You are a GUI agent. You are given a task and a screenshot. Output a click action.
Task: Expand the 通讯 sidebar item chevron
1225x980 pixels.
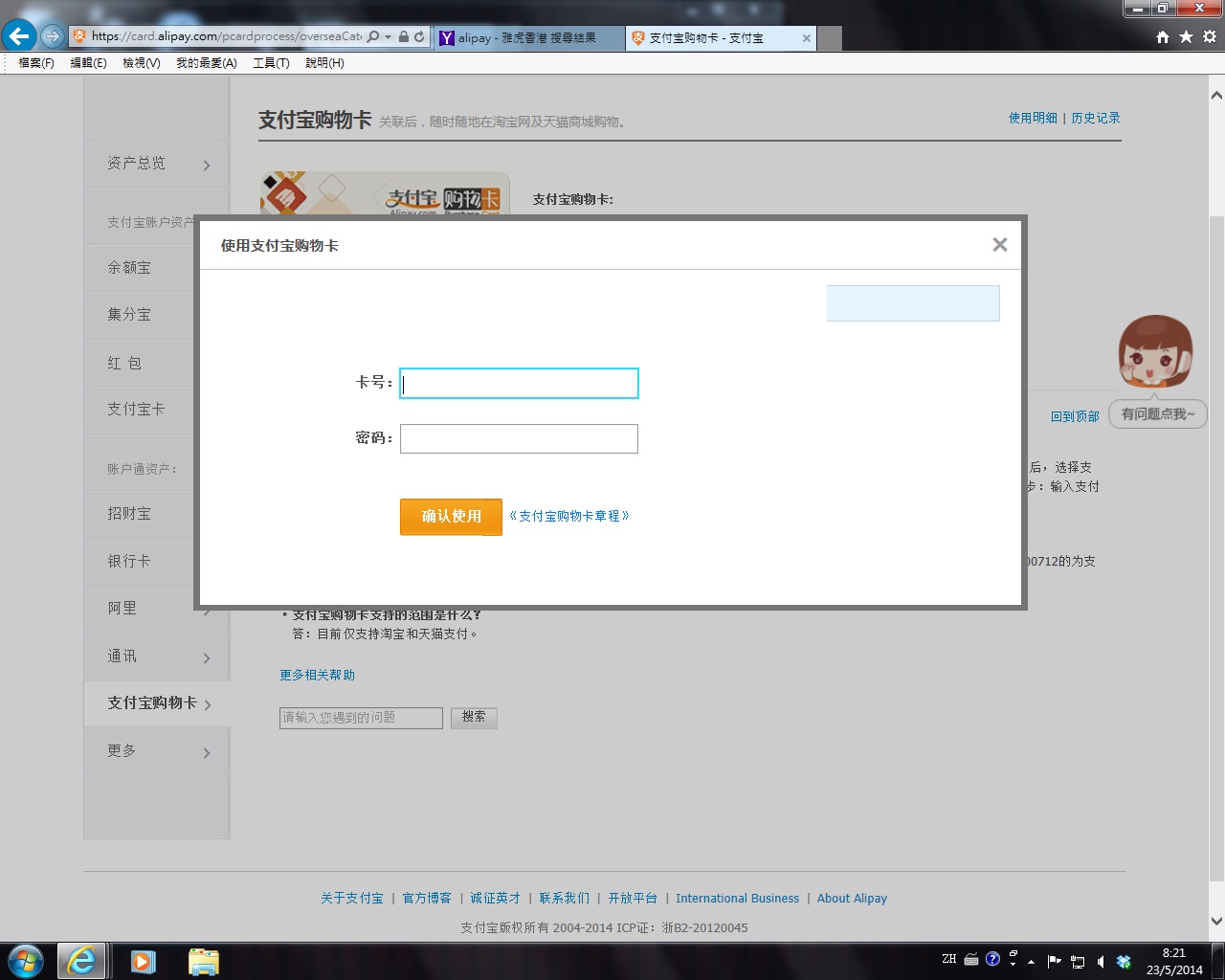tap(207, 658)
